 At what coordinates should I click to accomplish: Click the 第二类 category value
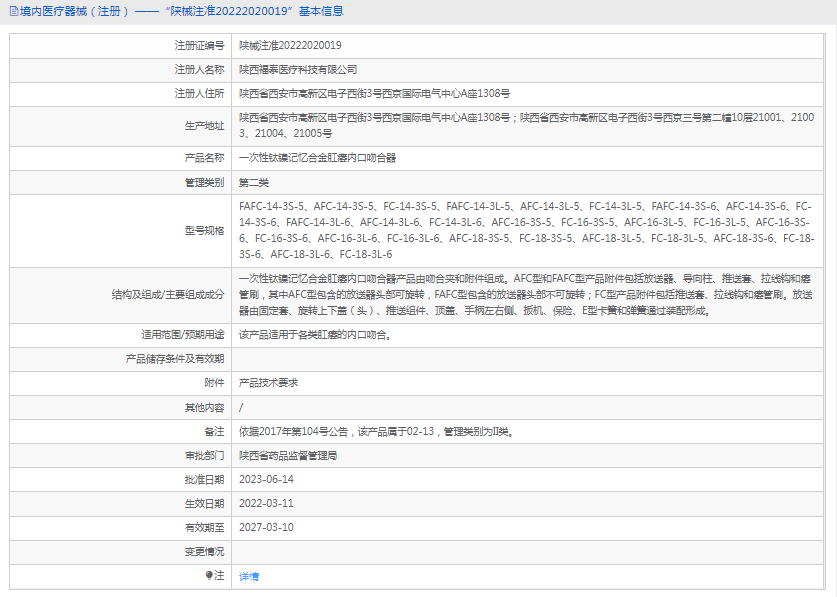(x=254, y=183)
